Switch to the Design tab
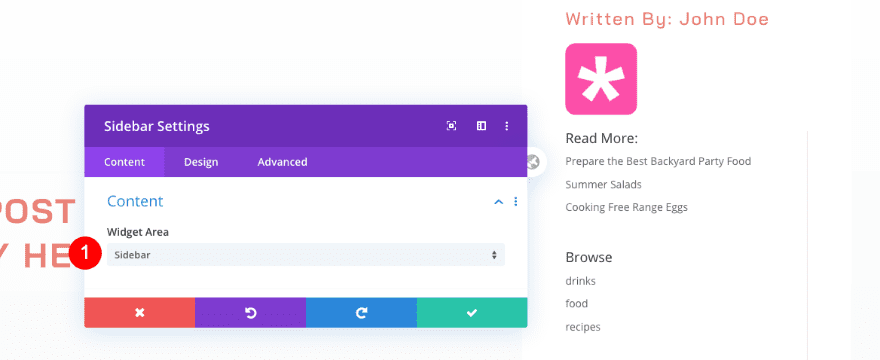 (201, 162)
